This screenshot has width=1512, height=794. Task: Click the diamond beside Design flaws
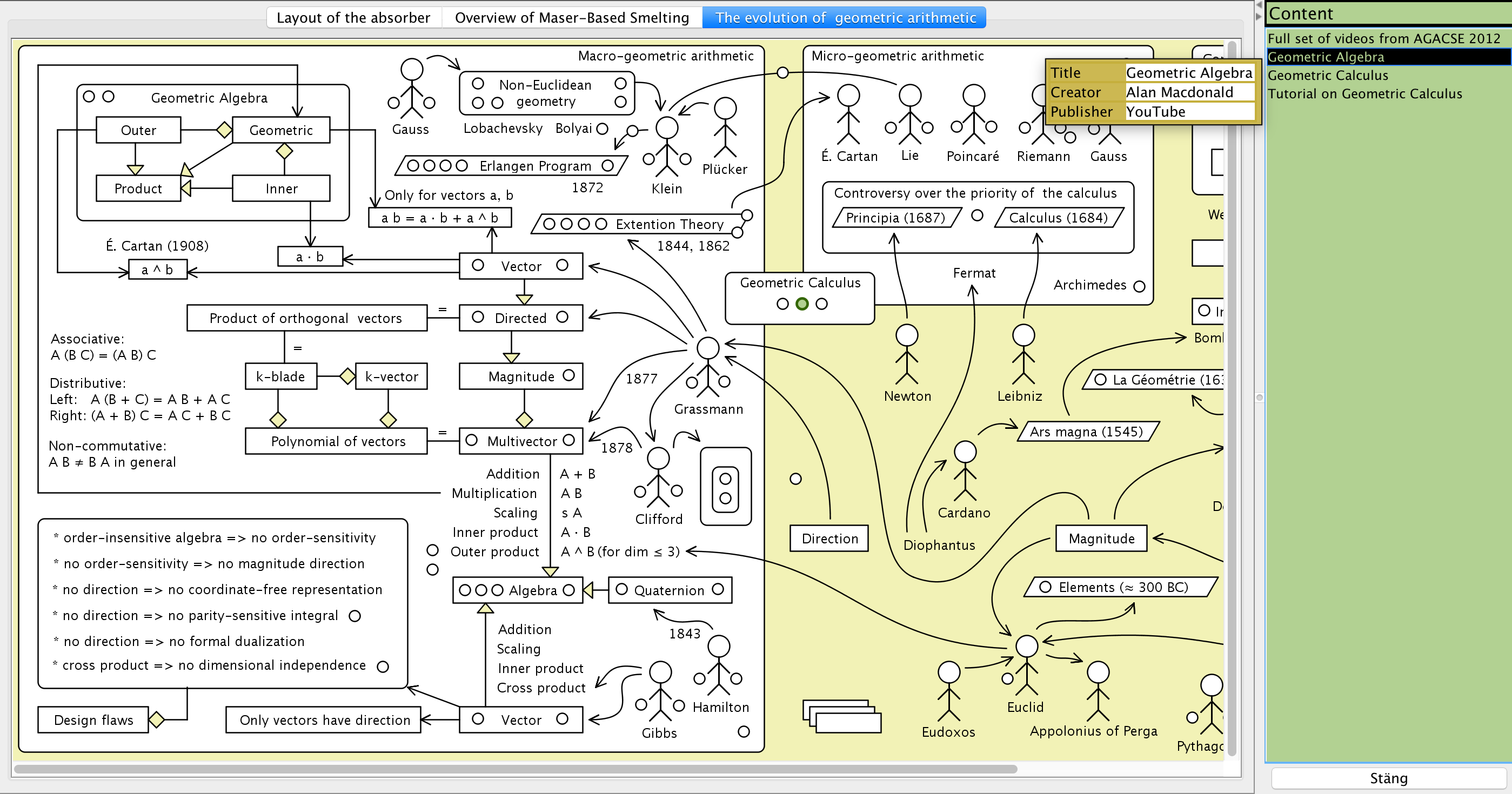coord(156,719)
